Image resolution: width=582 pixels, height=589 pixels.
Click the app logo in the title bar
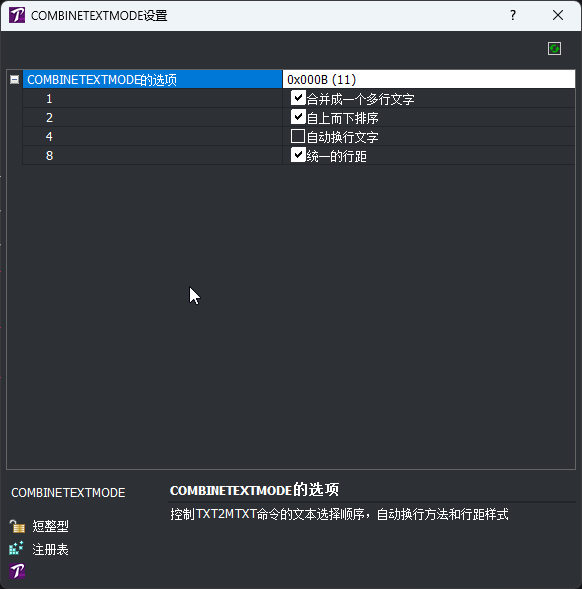[x=17, y=15]
